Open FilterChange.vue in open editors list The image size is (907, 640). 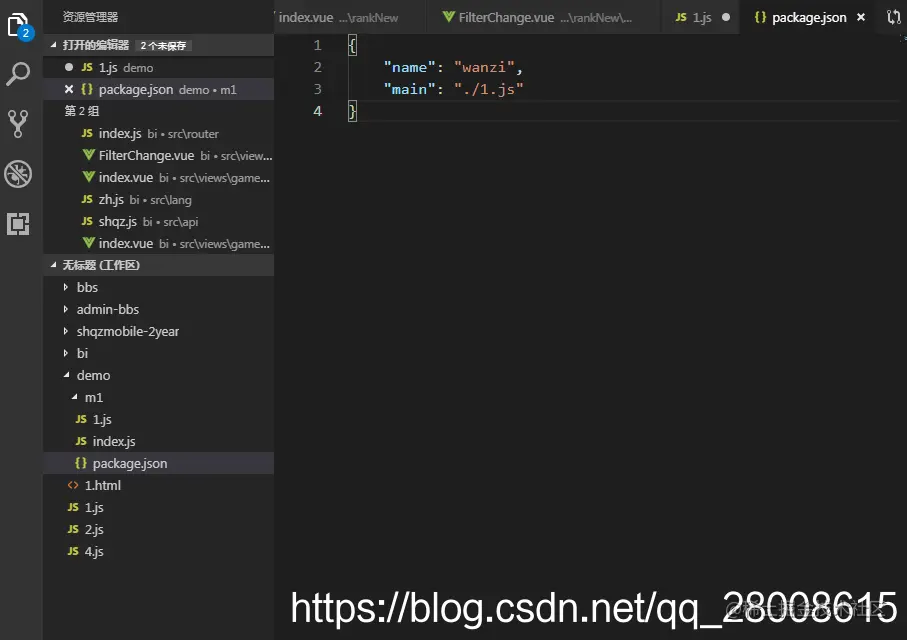click(x=158, y=155)
